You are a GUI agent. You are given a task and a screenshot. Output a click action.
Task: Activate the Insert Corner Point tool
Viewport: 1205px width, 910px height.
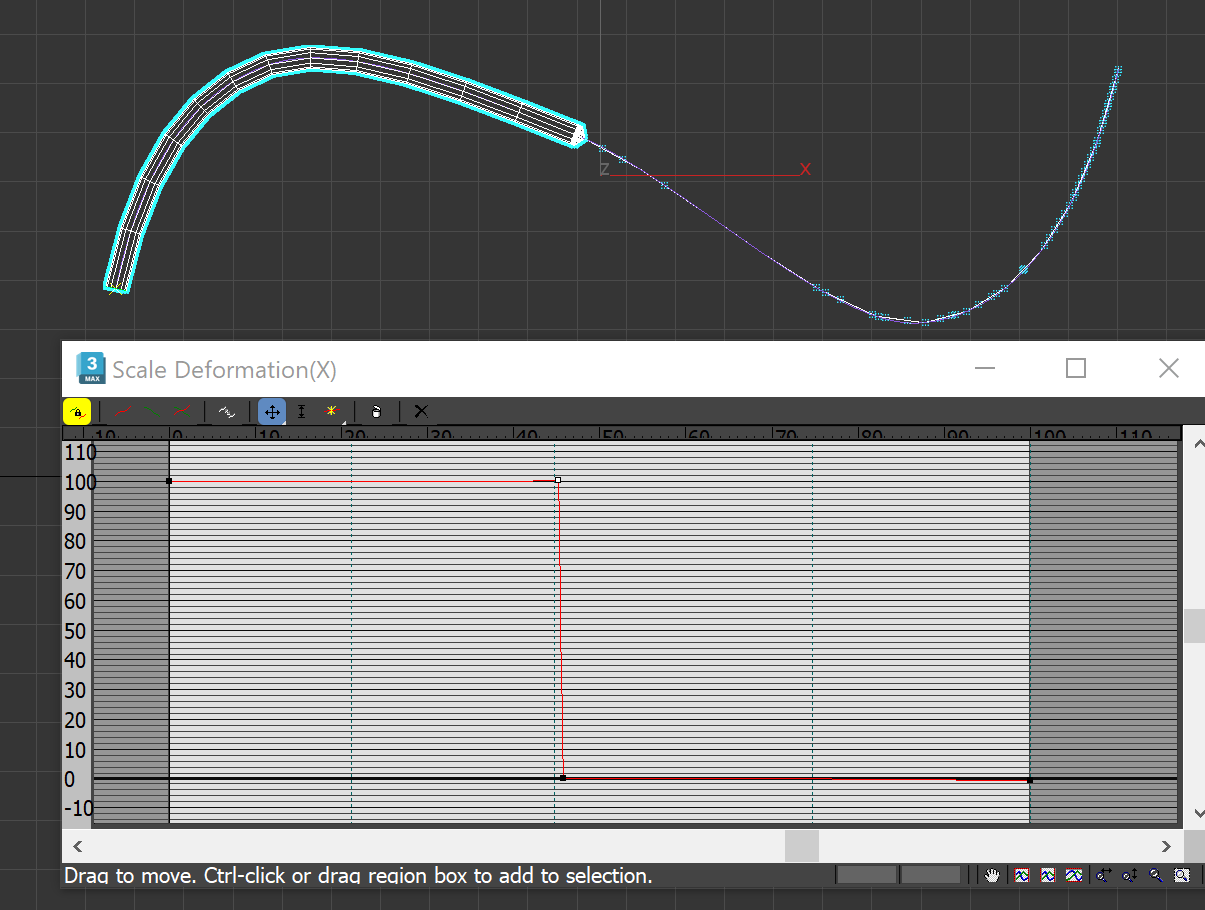331,411
